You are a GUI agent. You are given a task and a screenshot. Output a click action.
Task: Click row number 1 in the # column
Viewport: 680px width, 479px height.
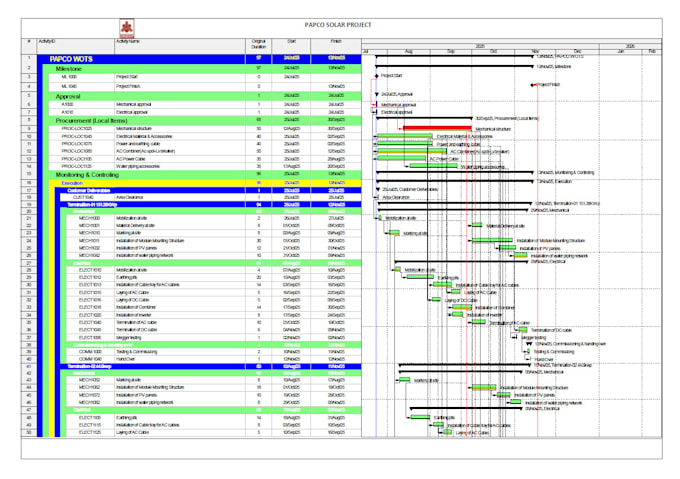pos(29,57)
